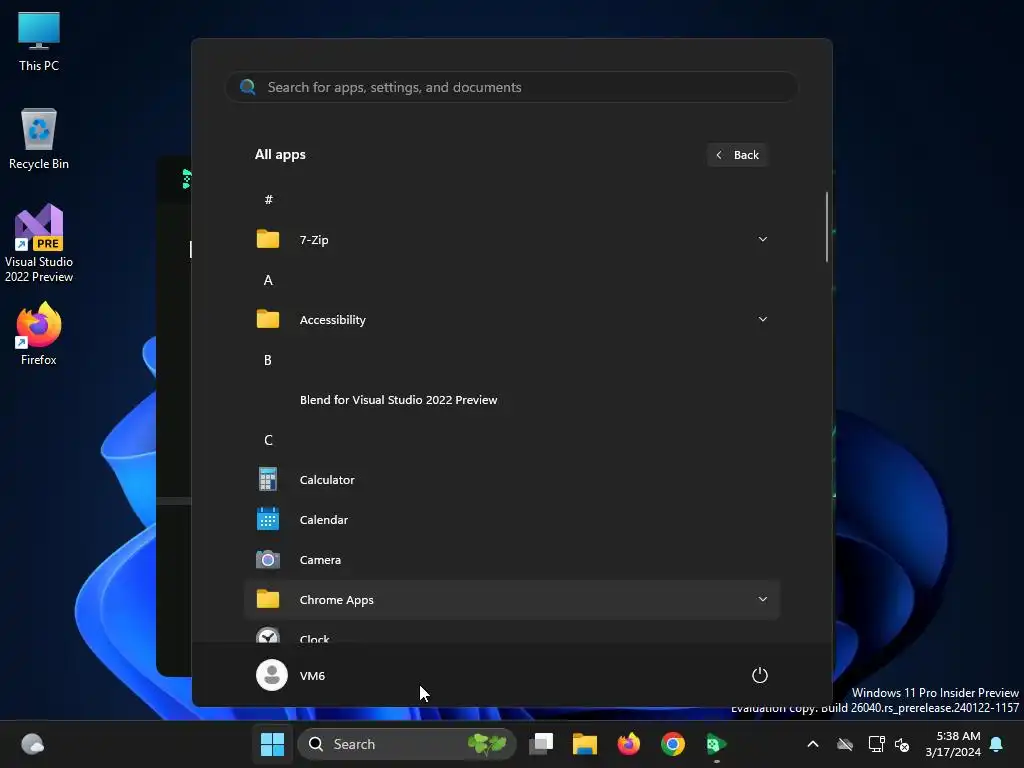Click the Start menu search field
Image resolution: width=1024 pixels, height=768 pixels.
(512, 87)
